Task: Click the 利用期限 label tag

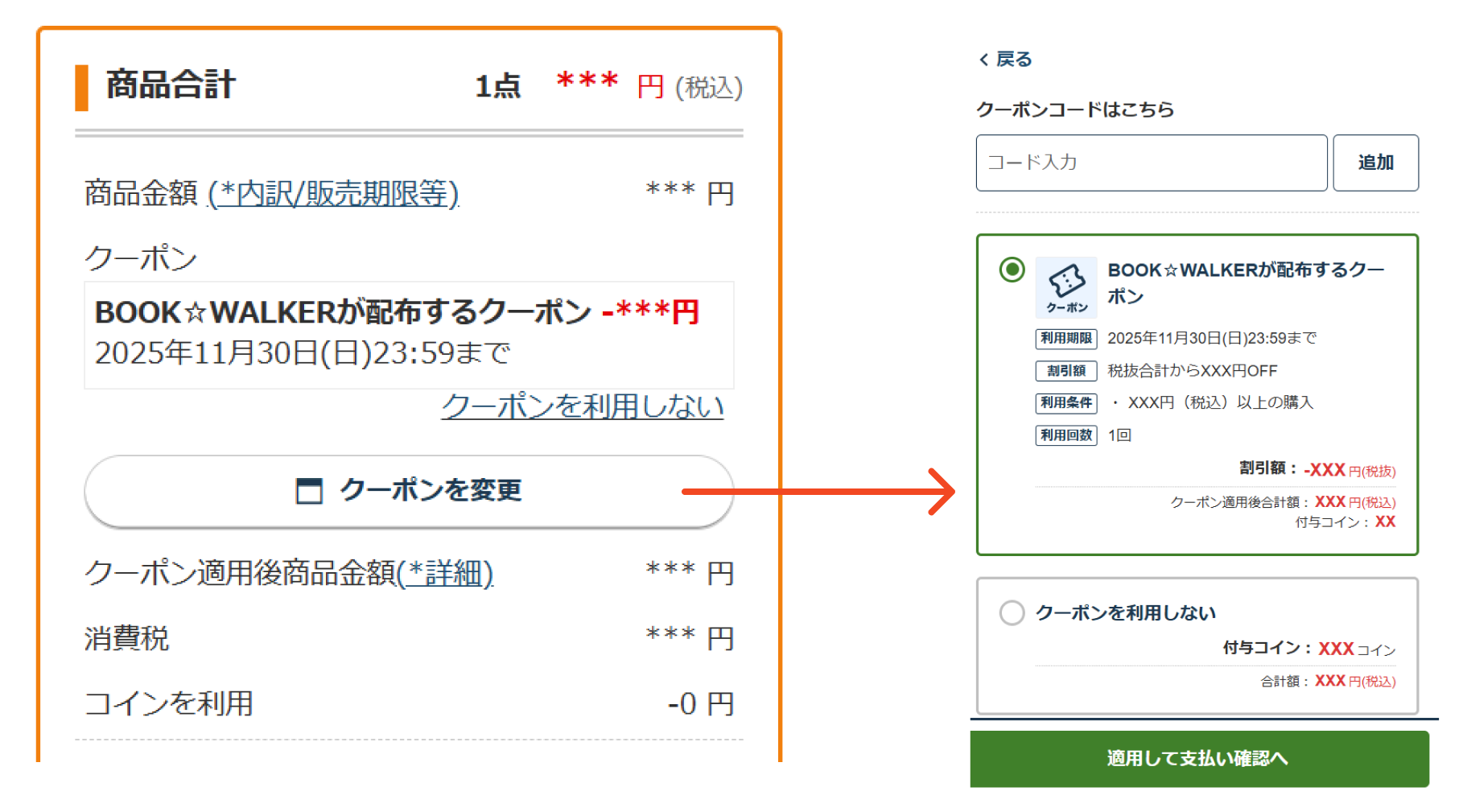Action: [1066, 338]
